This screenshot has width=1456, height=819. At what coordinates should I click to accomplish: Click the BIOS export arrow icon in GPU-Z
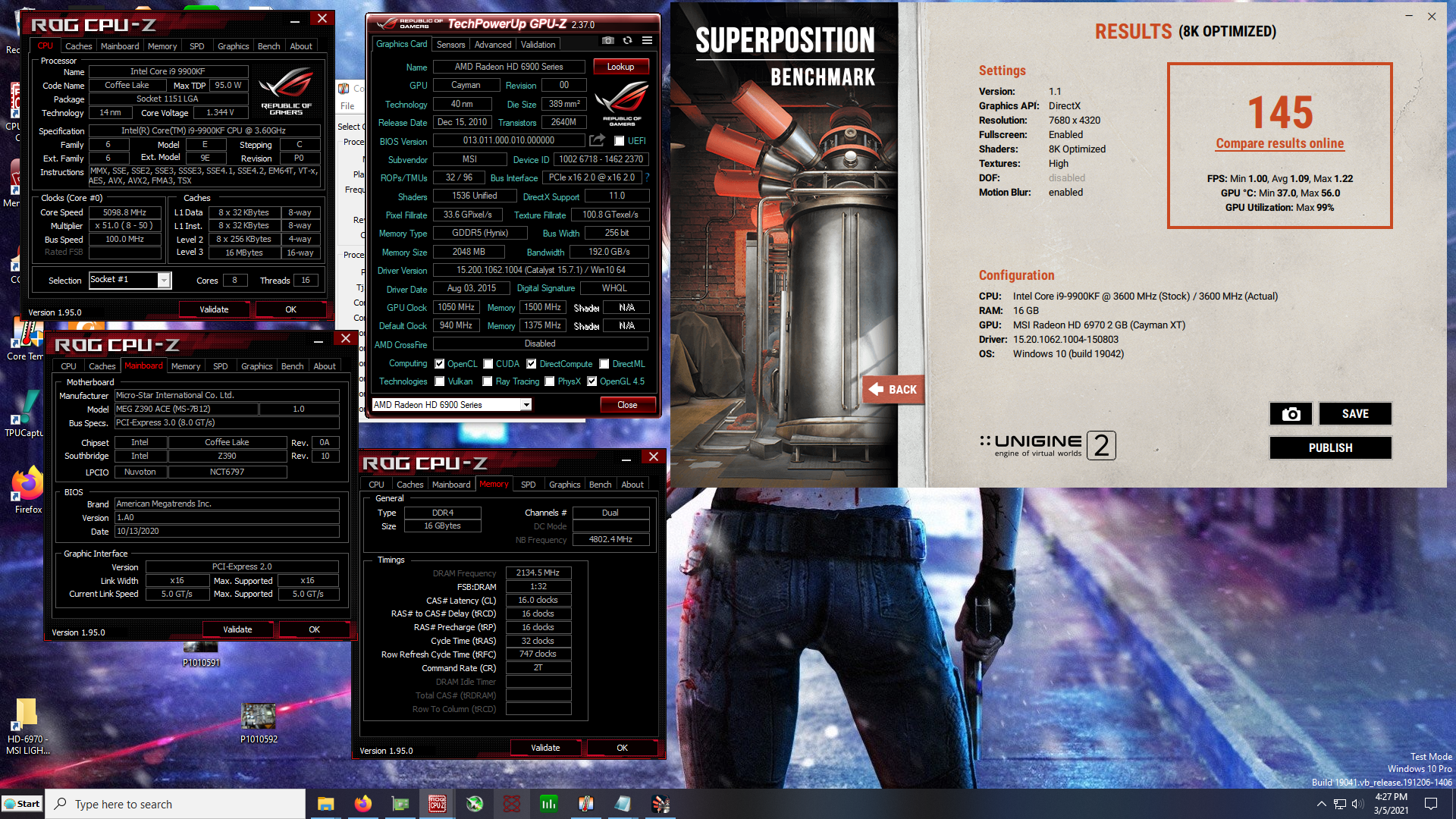click(x=598, y=140)
